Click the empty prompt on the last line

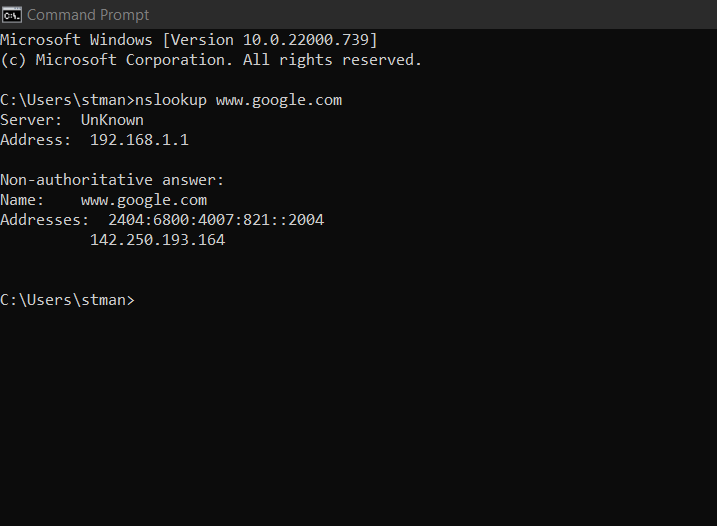(x=67, y=300)
